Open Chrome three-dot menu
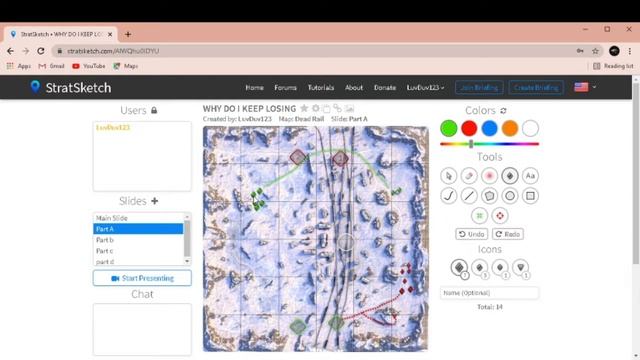Image resolution: width=640 pixels, height=360 pixels. (630, 51)
